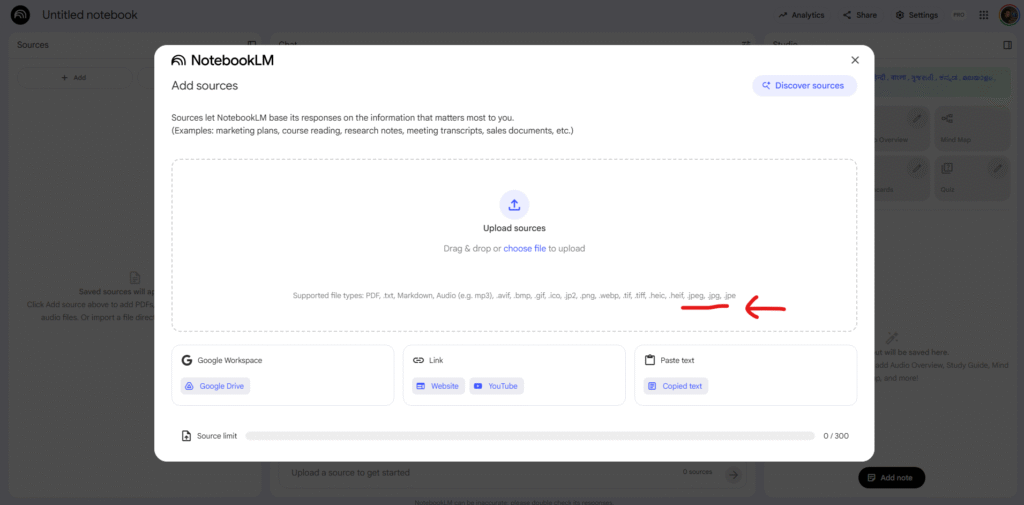This screenshot has height=505, width=1024.
Task: Click the 'choose file' link
Action: click(x=524, y=248)
